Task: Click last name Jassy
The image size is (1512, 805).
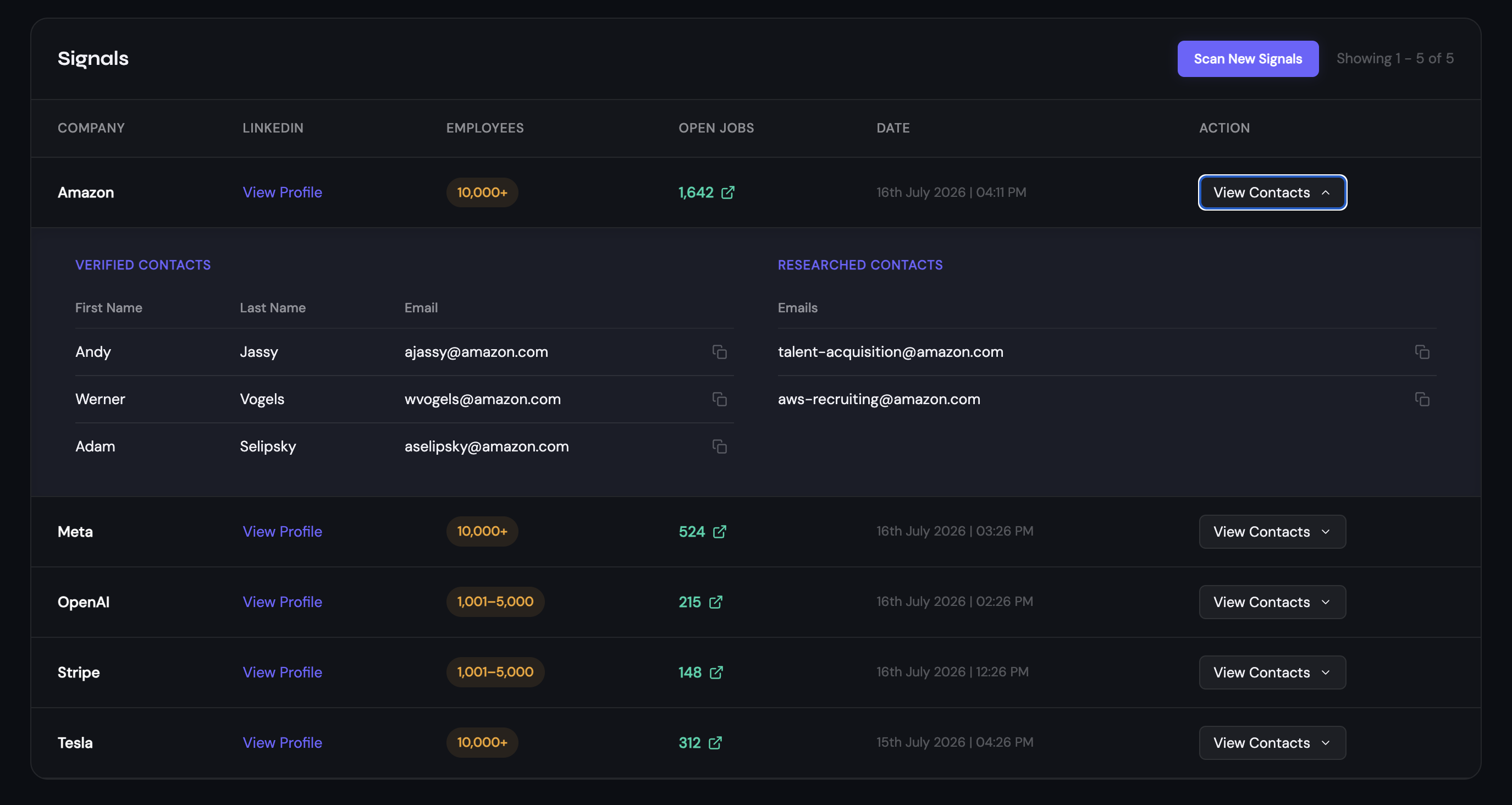Action: pos(259,352)
